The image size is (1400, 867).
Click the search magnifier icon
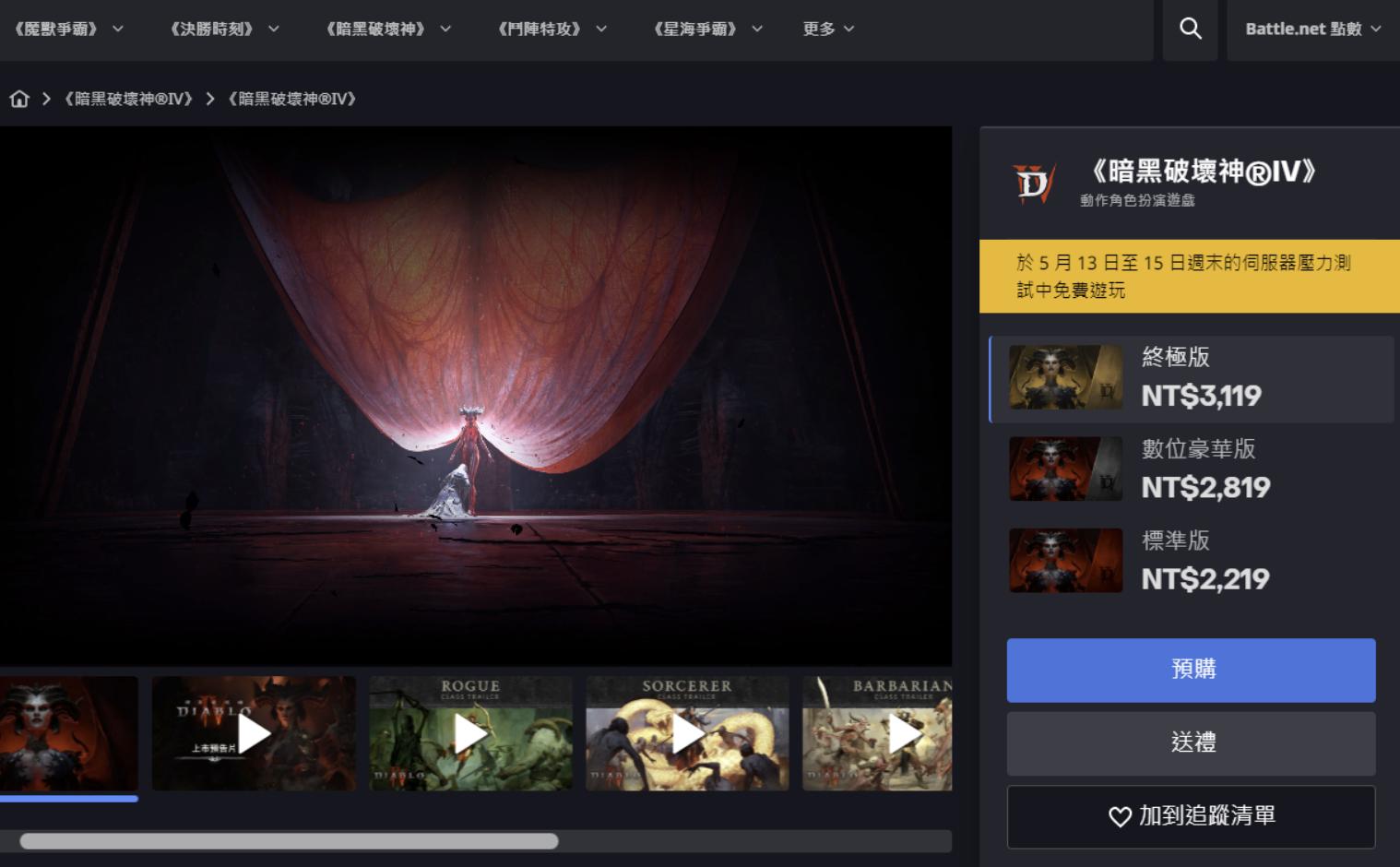[x=1190, y=29]
